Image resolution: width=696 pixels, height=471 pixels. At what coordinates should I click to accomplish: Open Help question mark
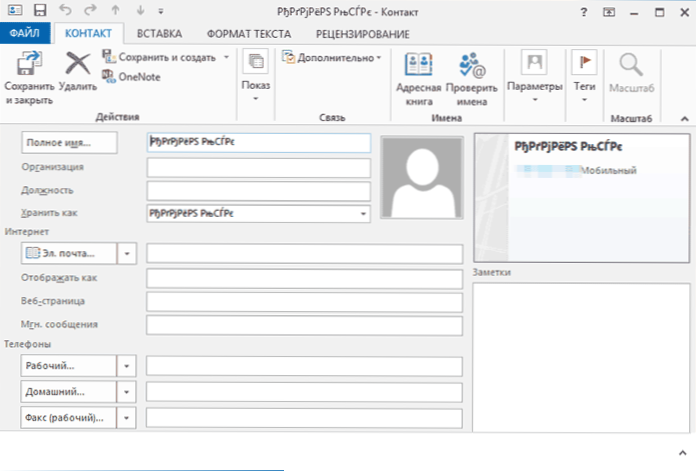(584, 12)
